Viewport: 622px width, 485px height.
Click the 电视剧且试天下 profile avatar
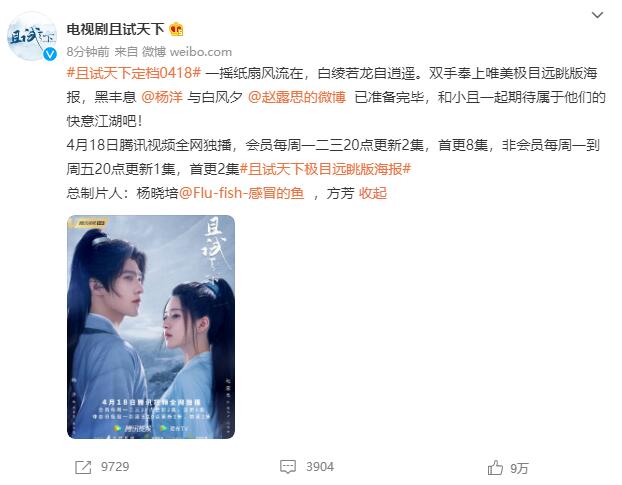pos(32,36)
